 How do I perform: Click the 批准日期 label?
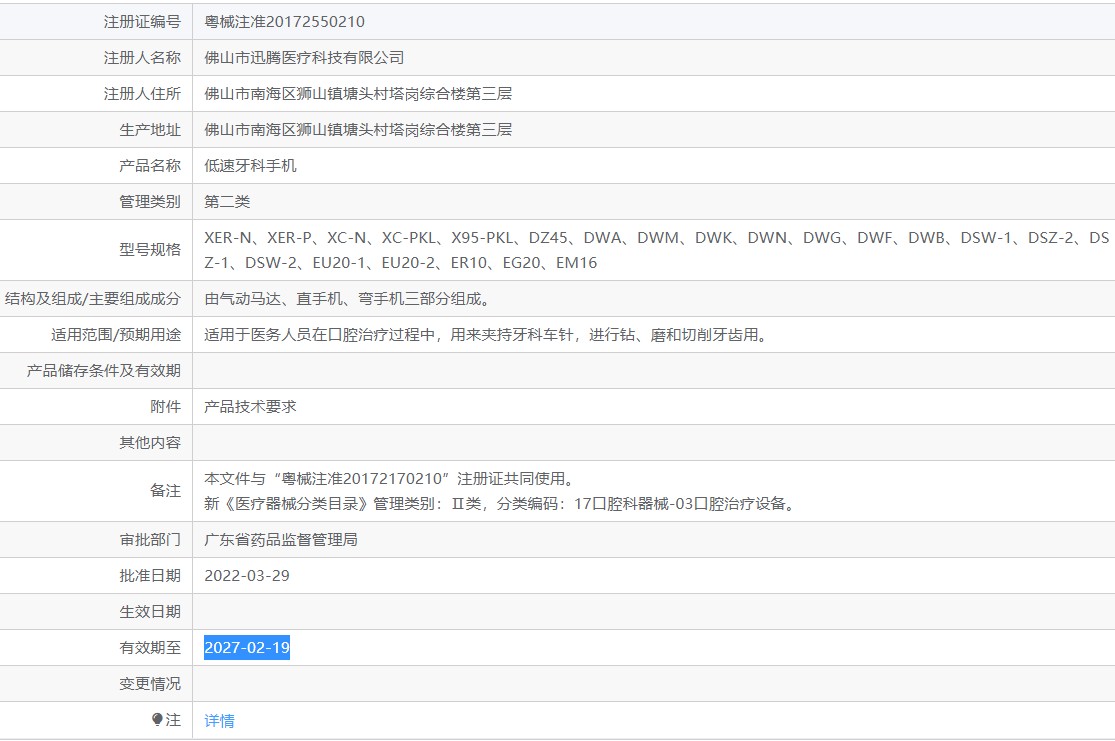150,575
